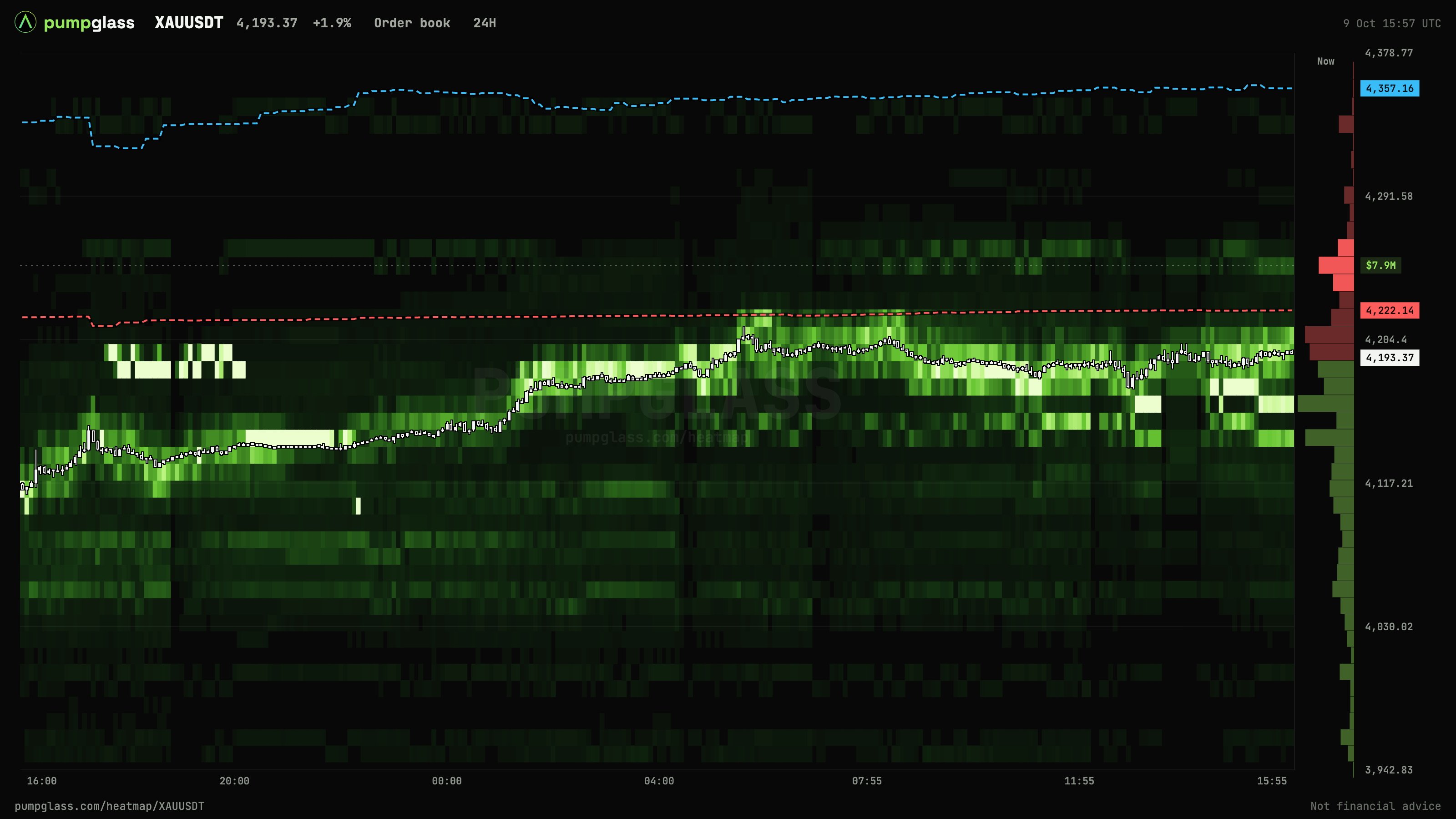Open the pumpglass.com/heatmap/XAUUSDT footer link

pos(110,807)
